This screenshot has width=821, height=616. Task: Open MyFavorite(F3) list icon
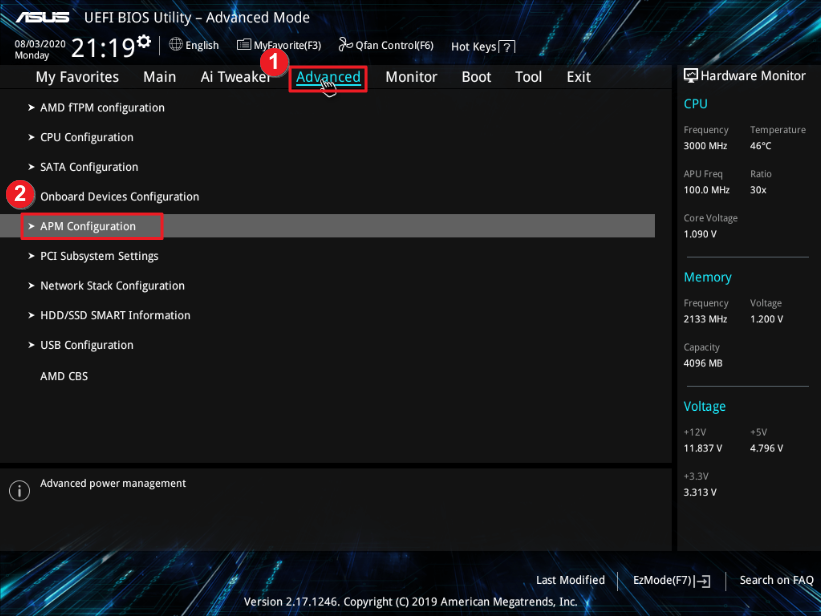[243, 45]
